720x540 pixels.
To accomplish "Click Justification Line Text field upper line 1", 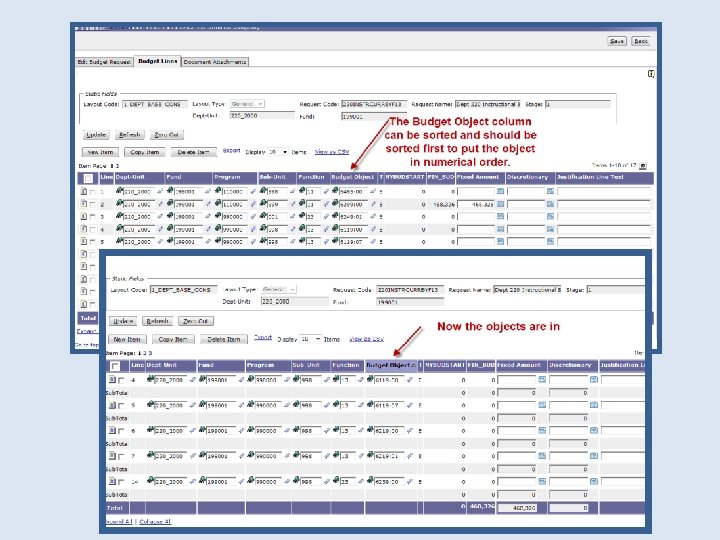I will tap(604, 191).
